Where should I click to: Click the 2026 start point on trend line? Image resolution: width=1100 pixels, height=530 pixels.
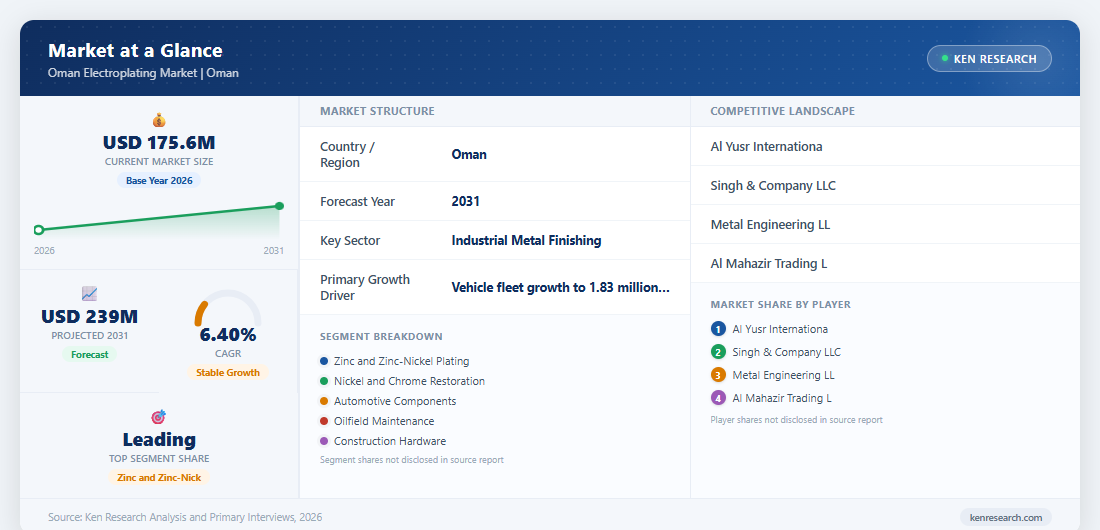39,230
